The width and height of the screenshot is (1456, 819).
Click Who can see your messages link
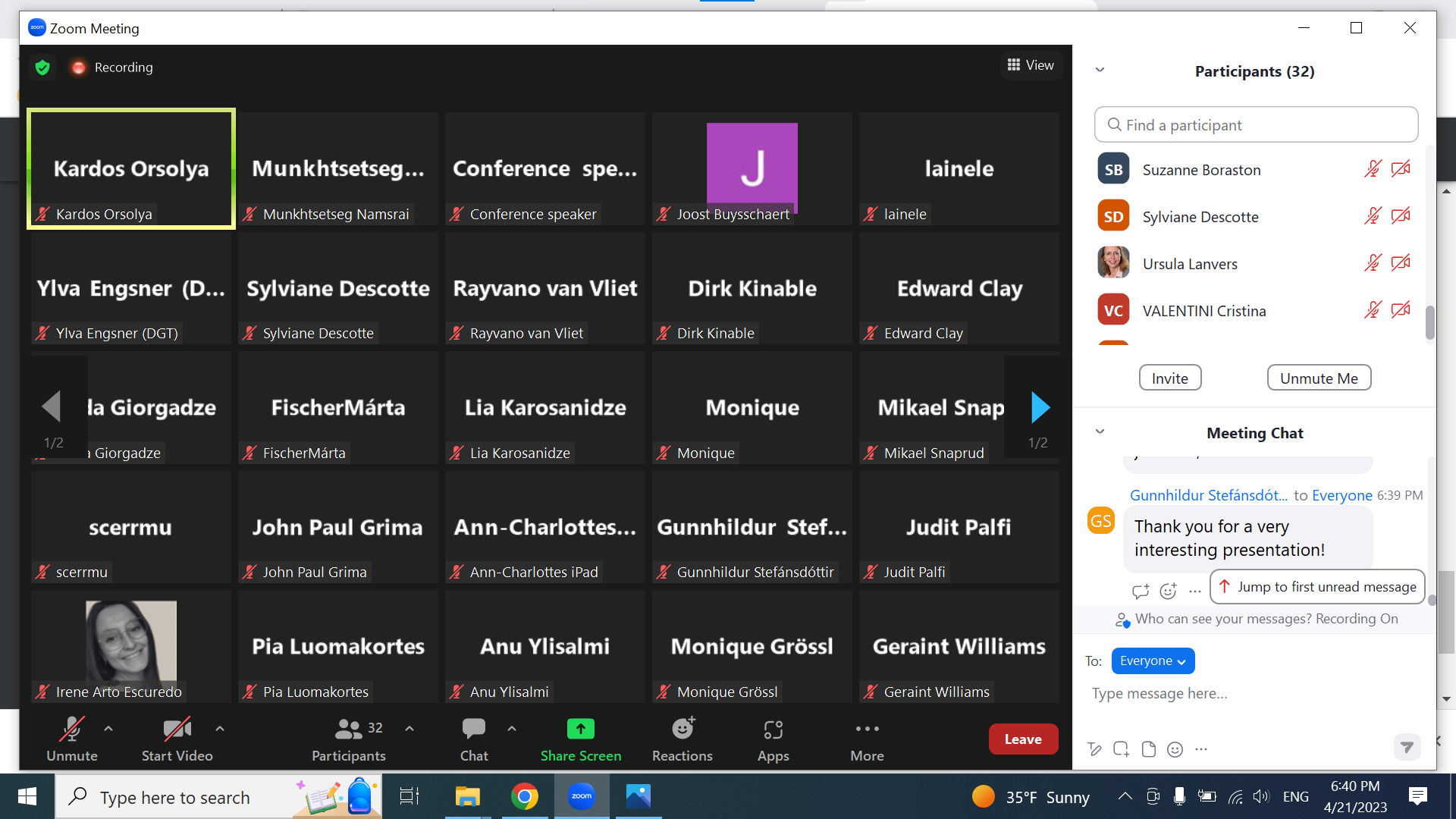point(1222,619)
